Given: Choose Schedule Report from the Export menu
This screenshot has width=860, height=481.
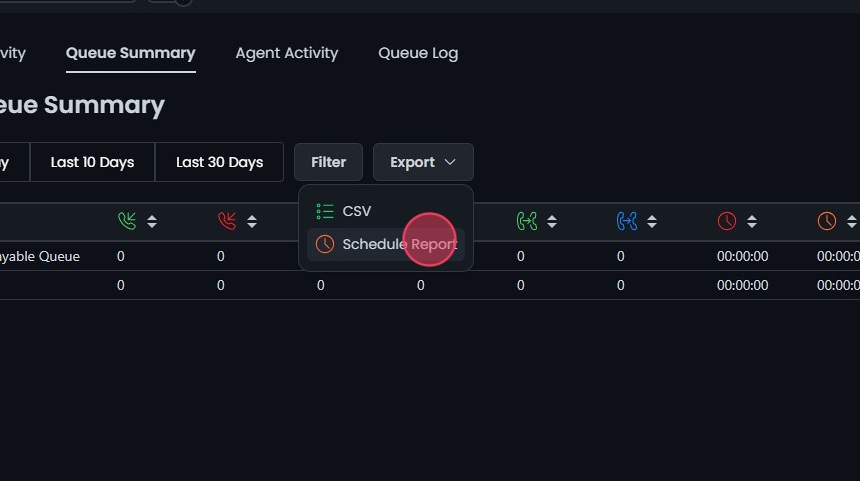Looking at the screenshot, I should point(398,244).
